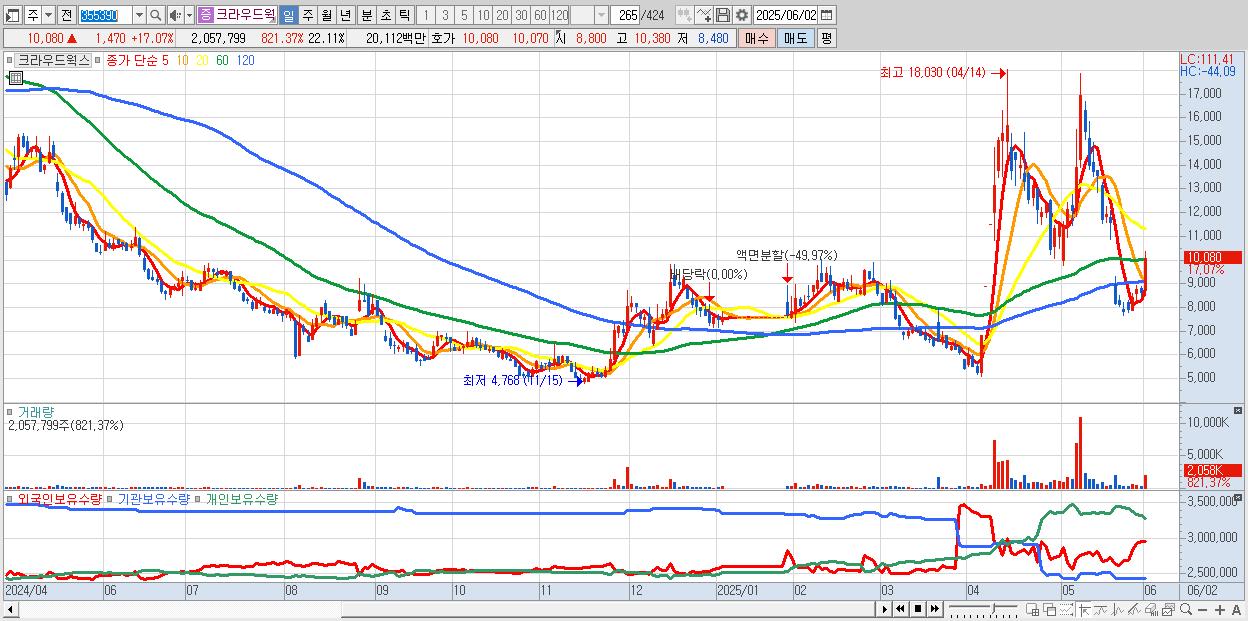Select the 주 weekly period button
Image resolution: width=1248 pixels, height=621 pixels.
(307, 15)
